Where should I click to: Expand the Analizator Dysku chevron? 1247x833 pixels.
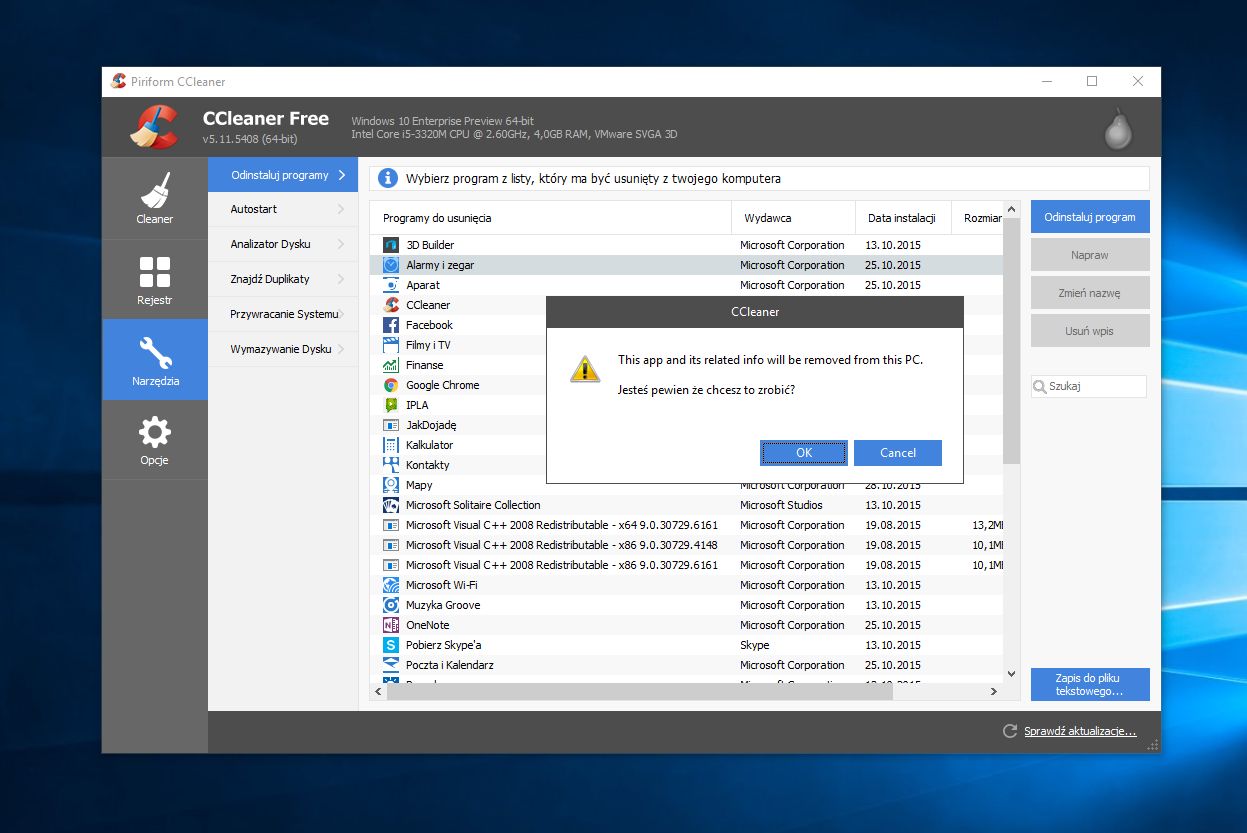[x=341, y=244]
